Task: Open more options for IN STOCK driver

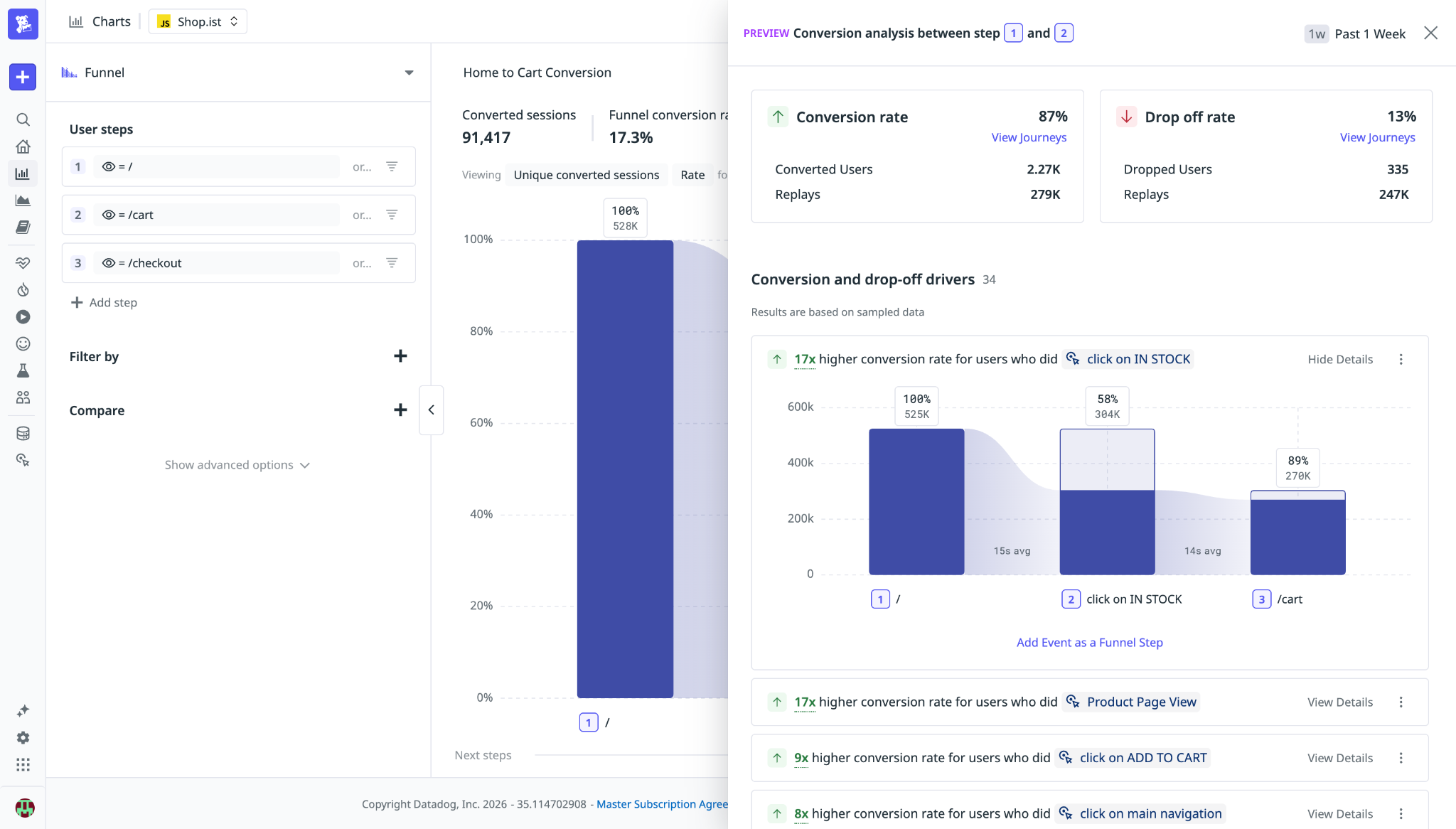Action: click(x=1401, y=359)
